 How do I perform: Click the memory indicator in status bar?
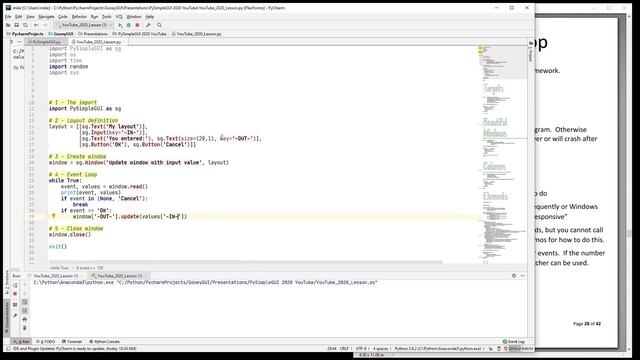pyautogui.click(x=521, y=349)
